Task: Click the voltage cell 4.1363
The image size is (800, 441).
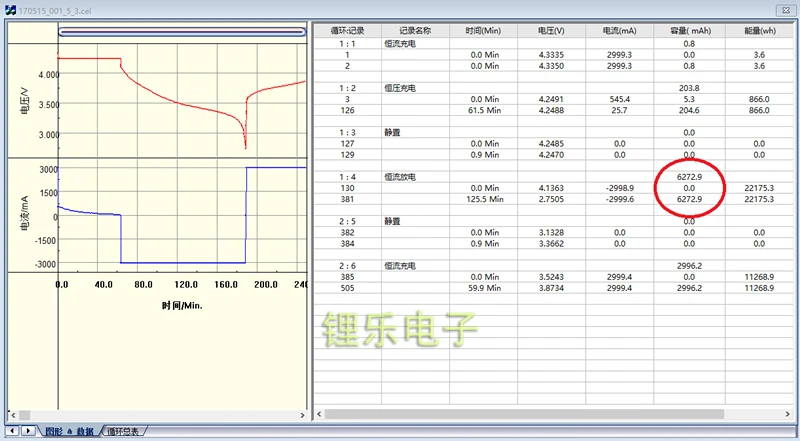Action: (551, 188)
